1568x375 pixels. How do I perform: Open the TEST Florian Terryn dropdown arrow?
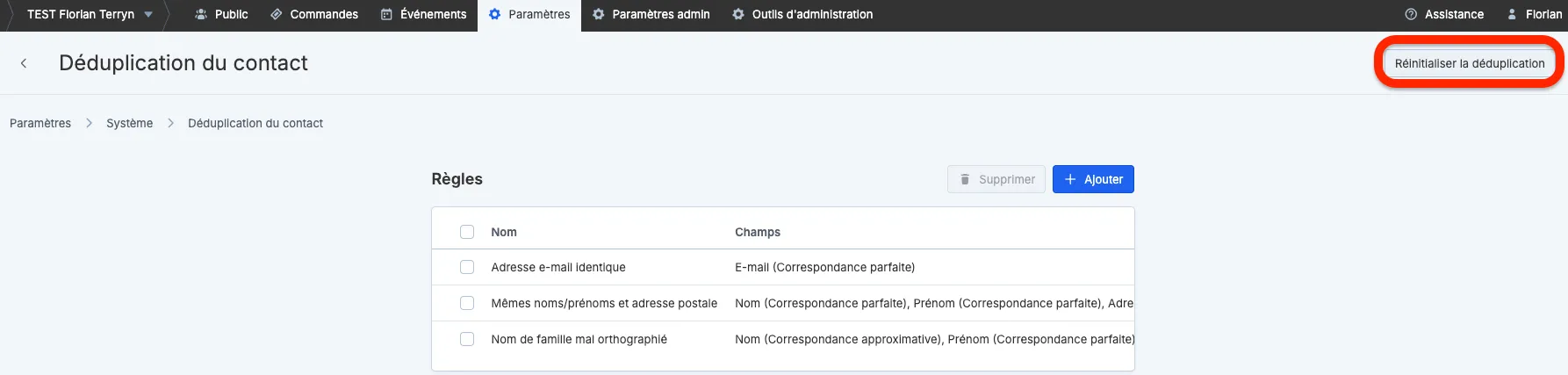[148, 14]
